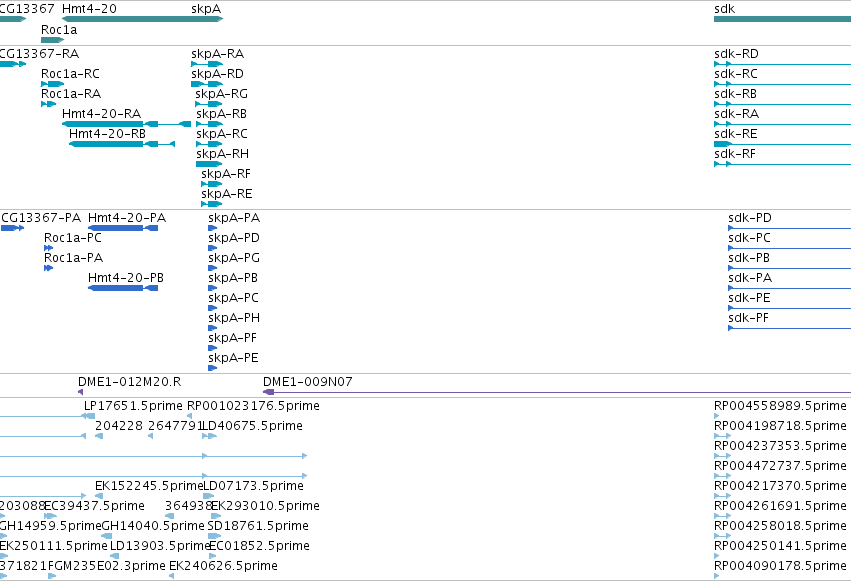Click the sdk-PE protein label
The width and height of the screenshot is (851, 581).
coord(750,298)
